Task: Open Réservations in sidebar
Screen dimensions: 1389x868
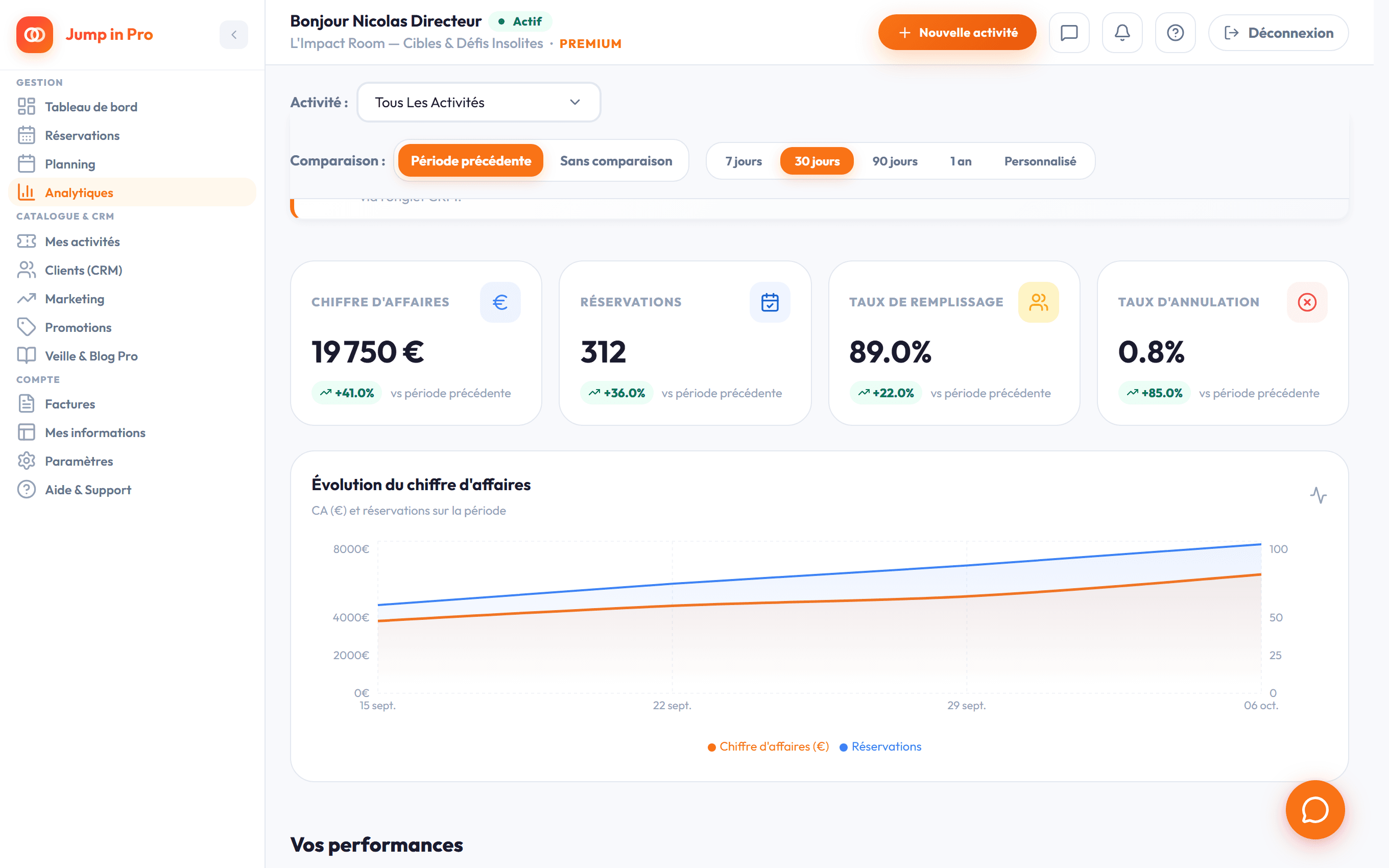Action: click(x=132, y=135)
